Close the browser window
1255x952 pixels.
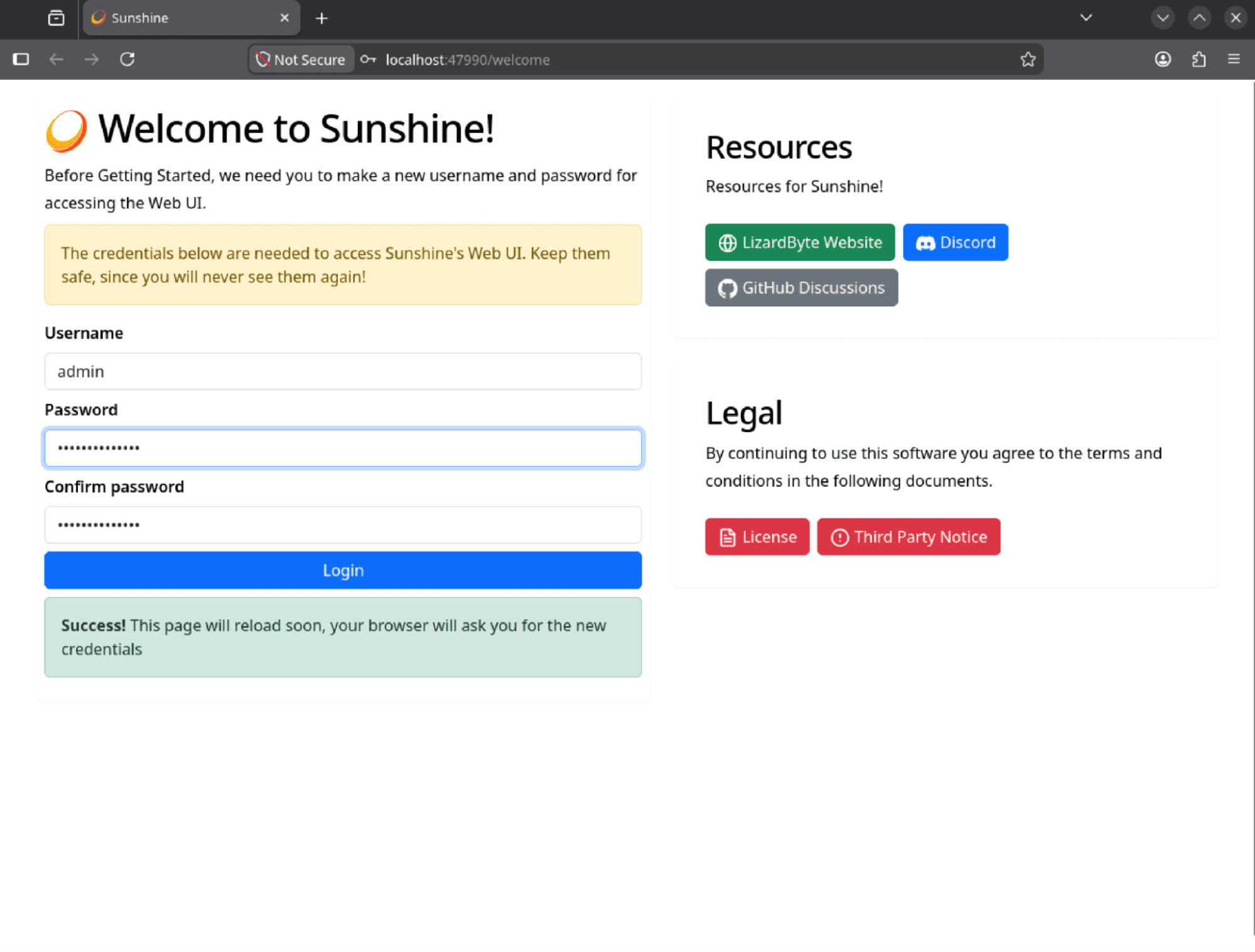(1236, 18)
